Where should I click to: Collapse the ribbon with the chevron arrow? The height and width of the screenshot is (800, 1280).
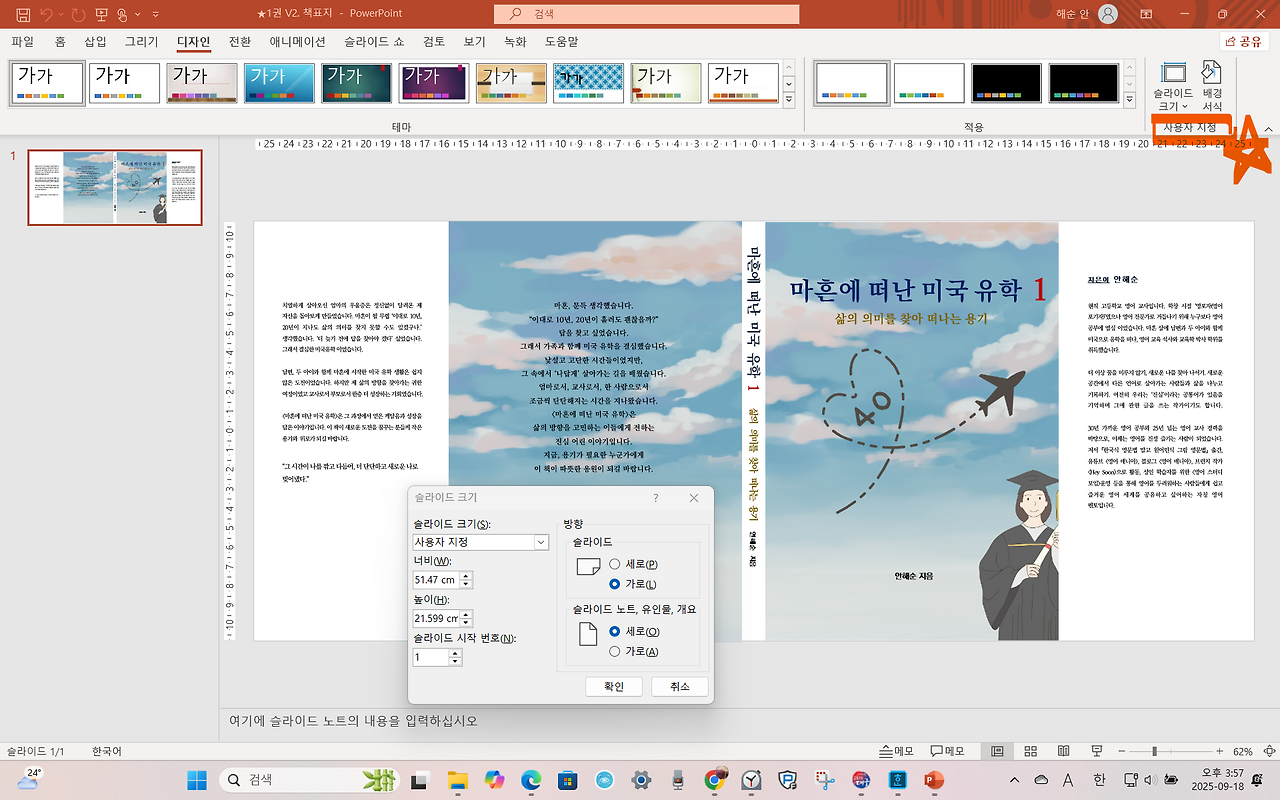coord(1268,128)
